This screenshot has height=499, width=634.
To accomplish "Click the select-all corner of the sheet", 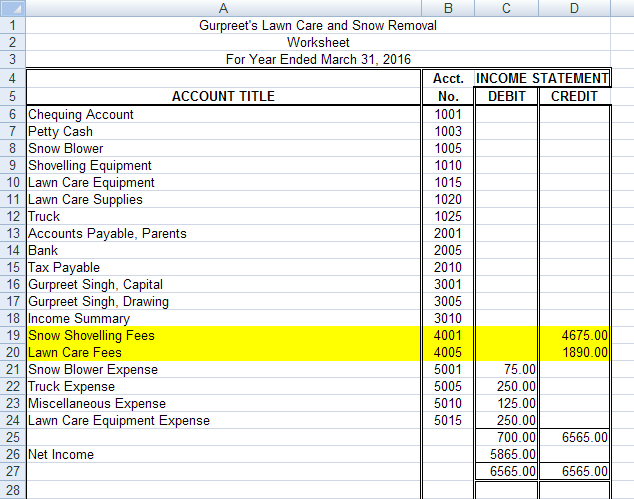I will (13, 8).
